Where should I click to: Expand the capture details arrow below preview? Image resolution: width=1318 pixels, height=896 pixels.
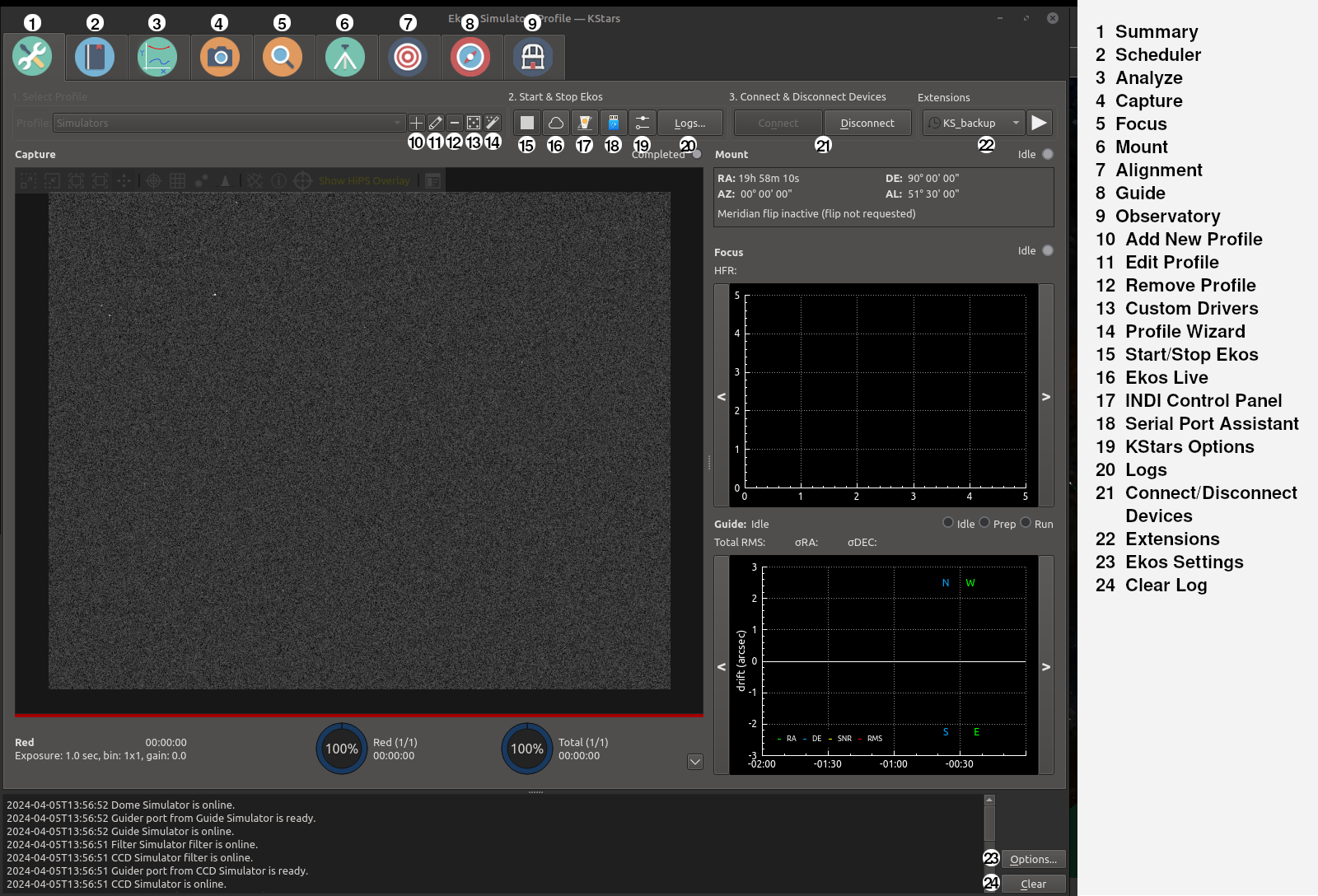(695, 762)
